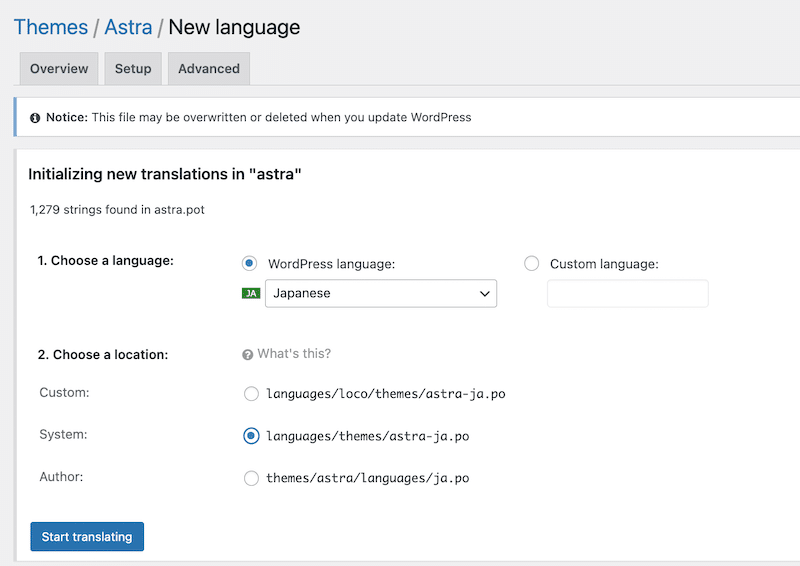This screenshot has height=566, width=800.
Task: Select Custom location languages/loco/themes/astra-ja.po
Action: 251,394
